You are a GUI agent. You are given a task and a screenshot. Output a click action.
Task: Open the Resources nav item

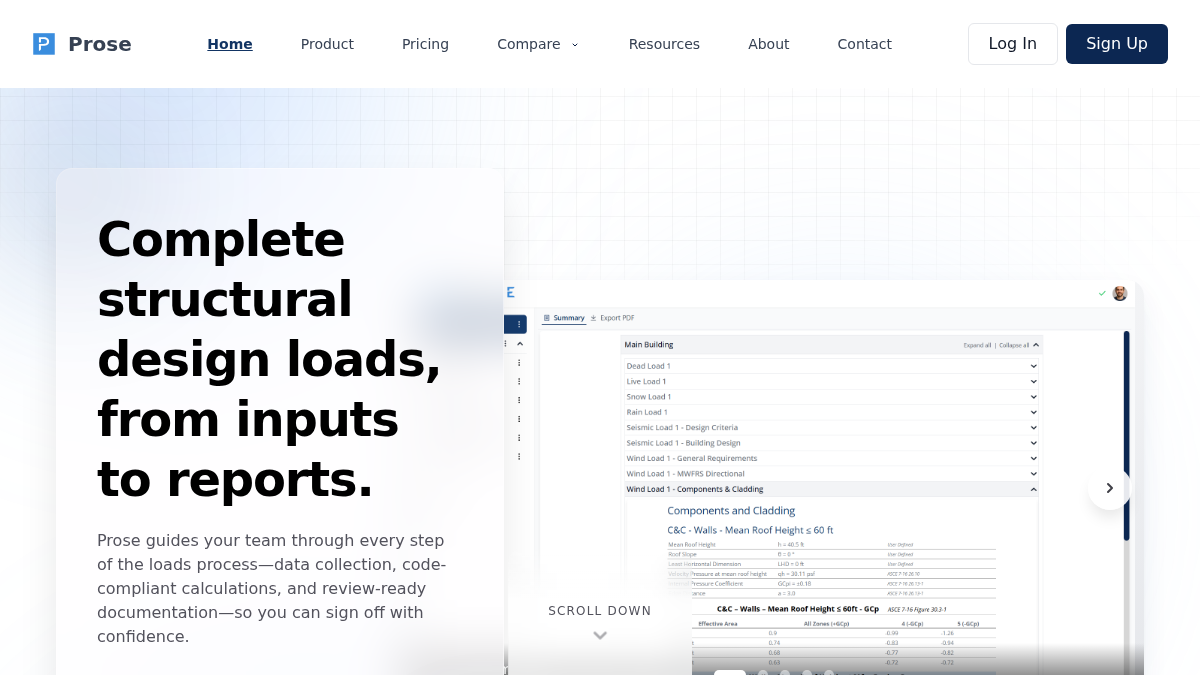664,44
